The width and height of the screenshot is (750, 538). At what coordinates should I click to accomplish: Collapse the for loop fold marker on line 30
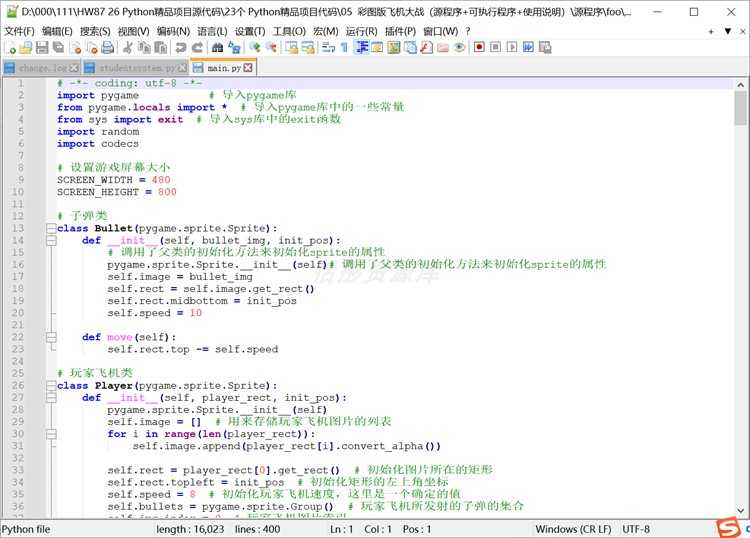51,434
